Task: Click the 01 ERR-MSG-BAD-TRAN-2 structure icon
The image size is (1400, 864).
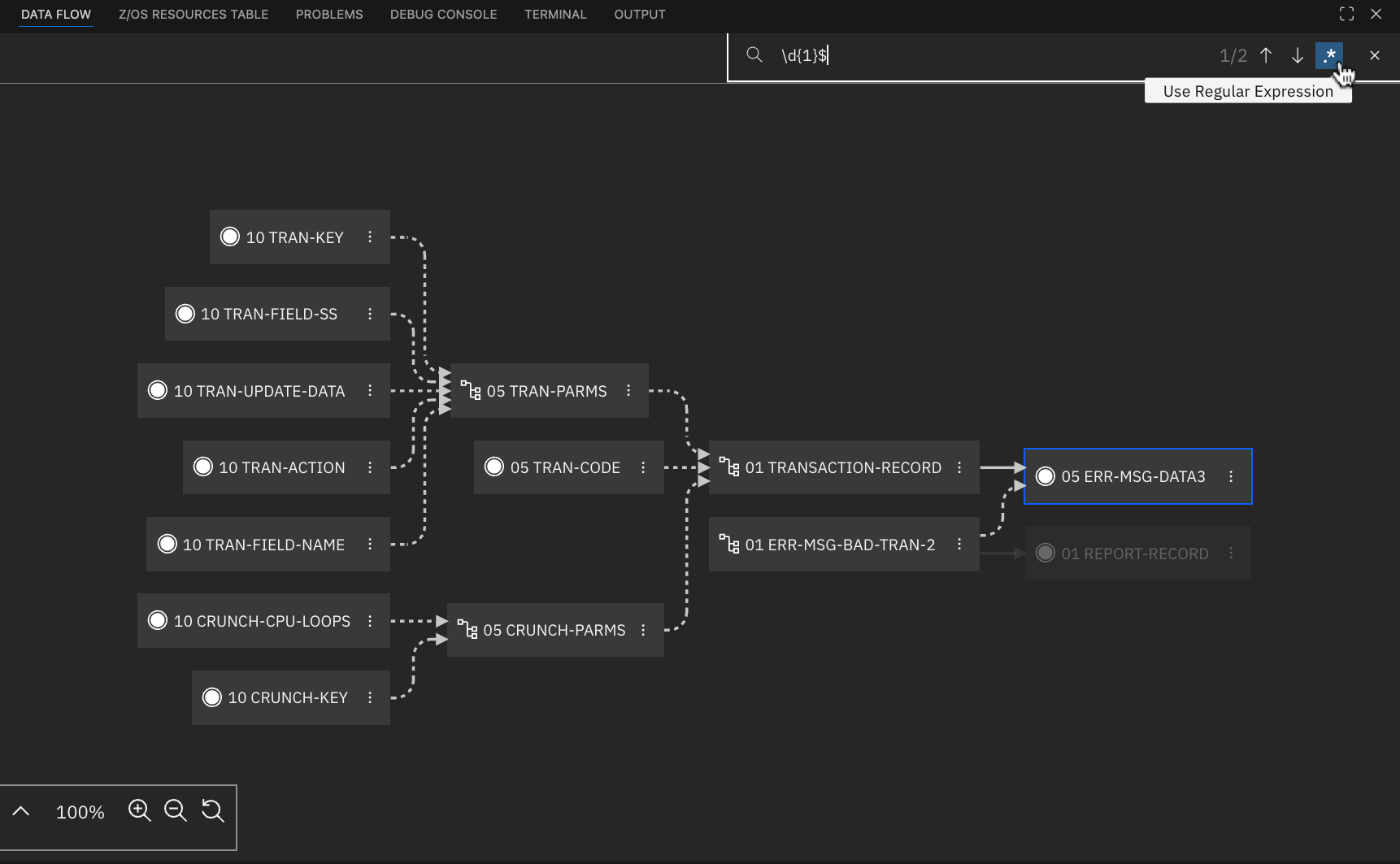Action: click(x=729, y=544)
